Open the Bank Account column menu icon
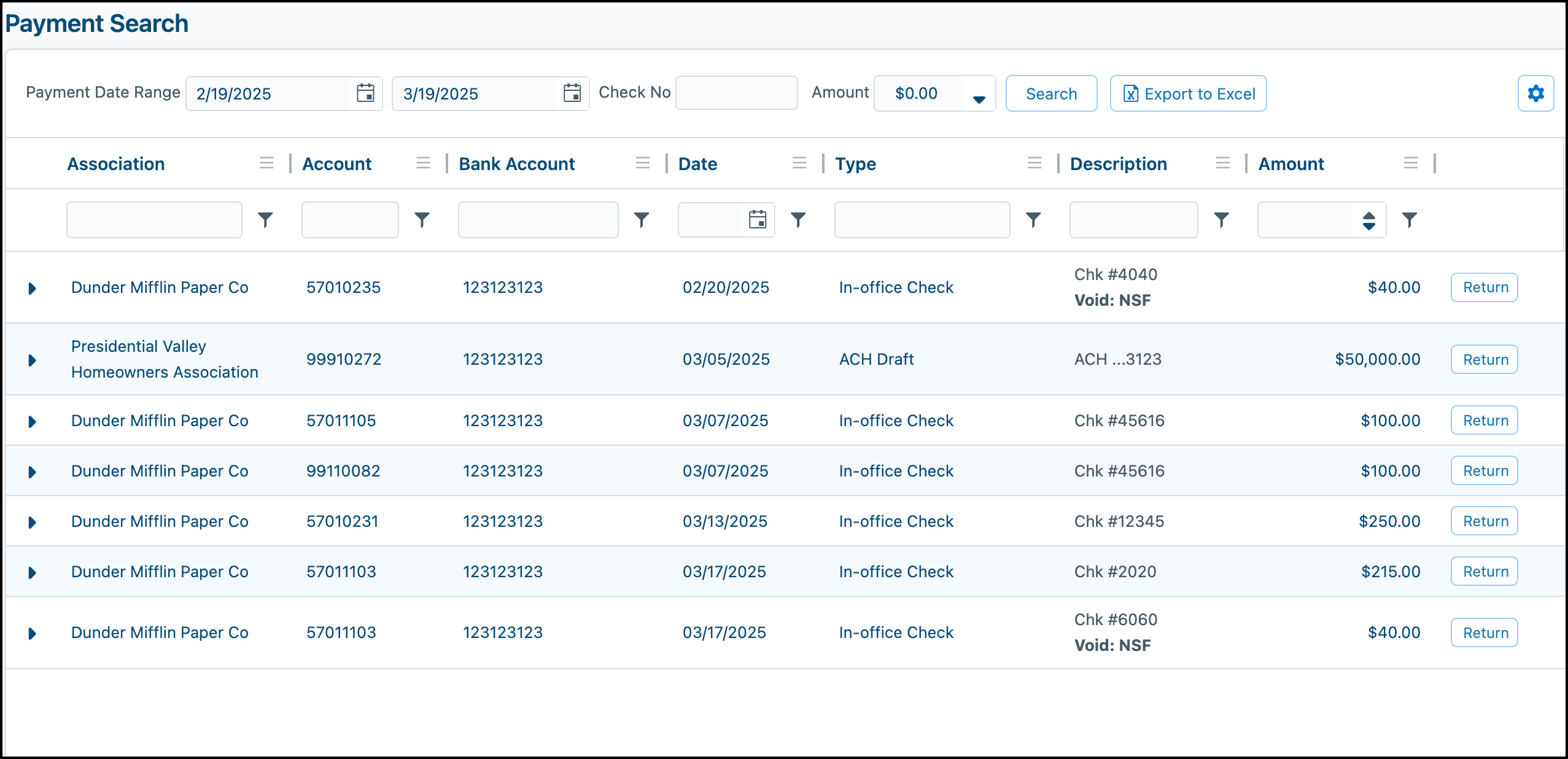 [x=642, y=163]
